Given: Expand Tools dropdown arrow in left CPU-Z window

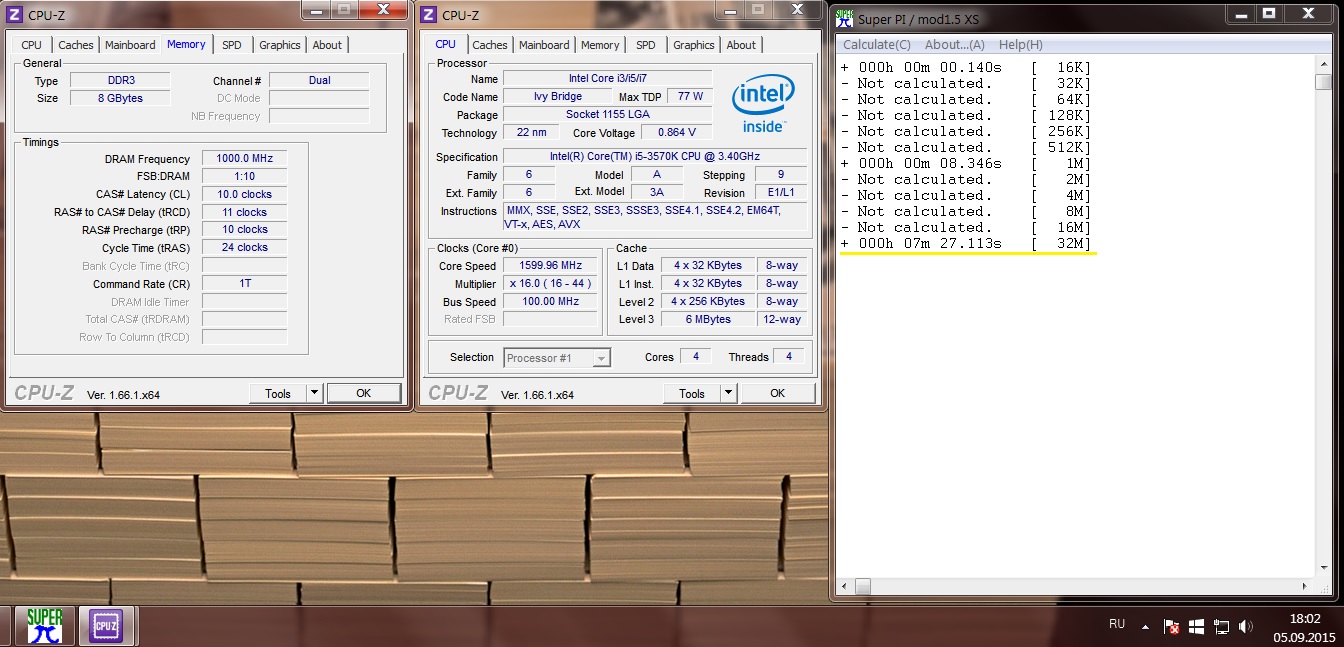Looking at the screenshot, I should [314, 393].
